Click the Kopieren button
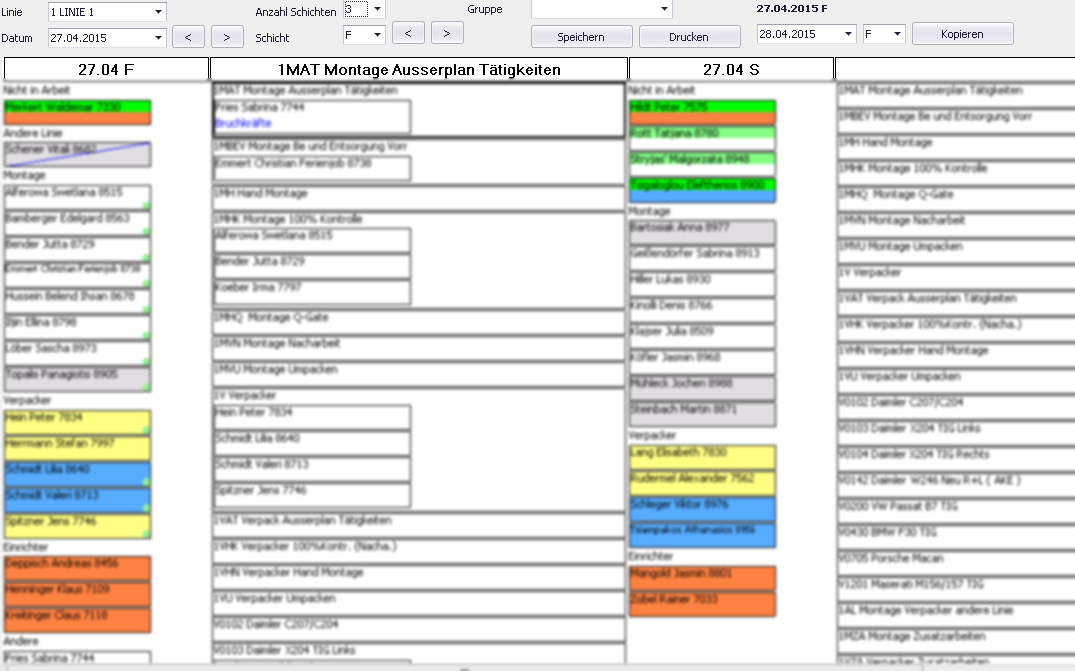1075x671 pixels. [x=963, y=34]
